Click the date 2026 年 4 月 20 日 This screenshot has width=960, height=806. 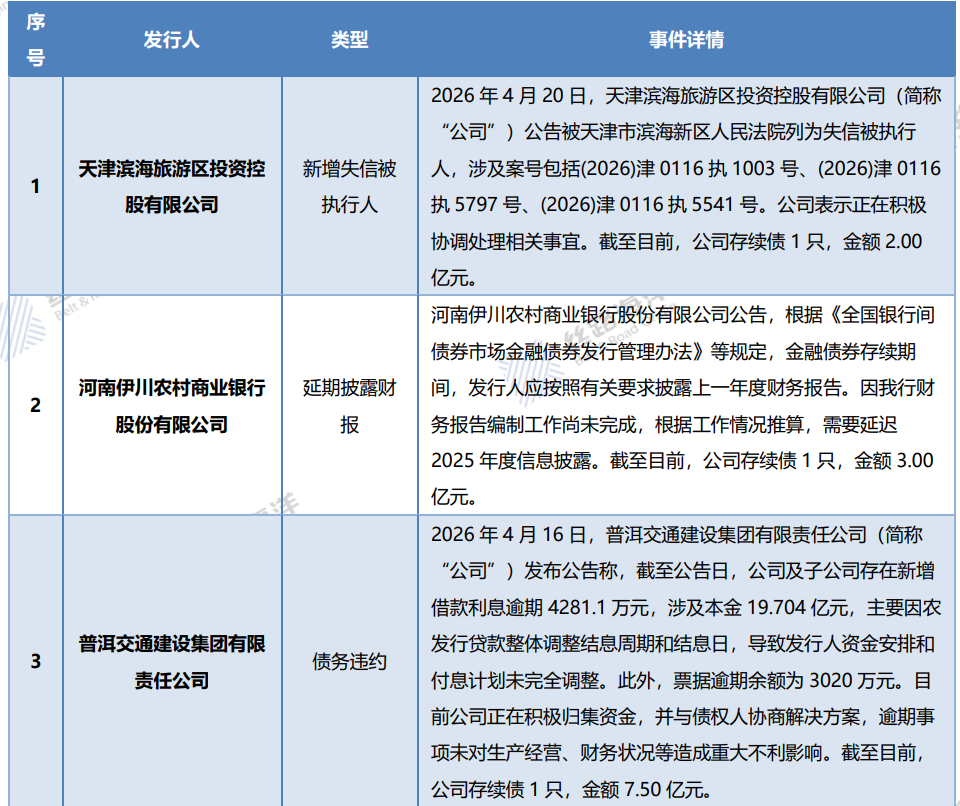[x=513, y=96]
